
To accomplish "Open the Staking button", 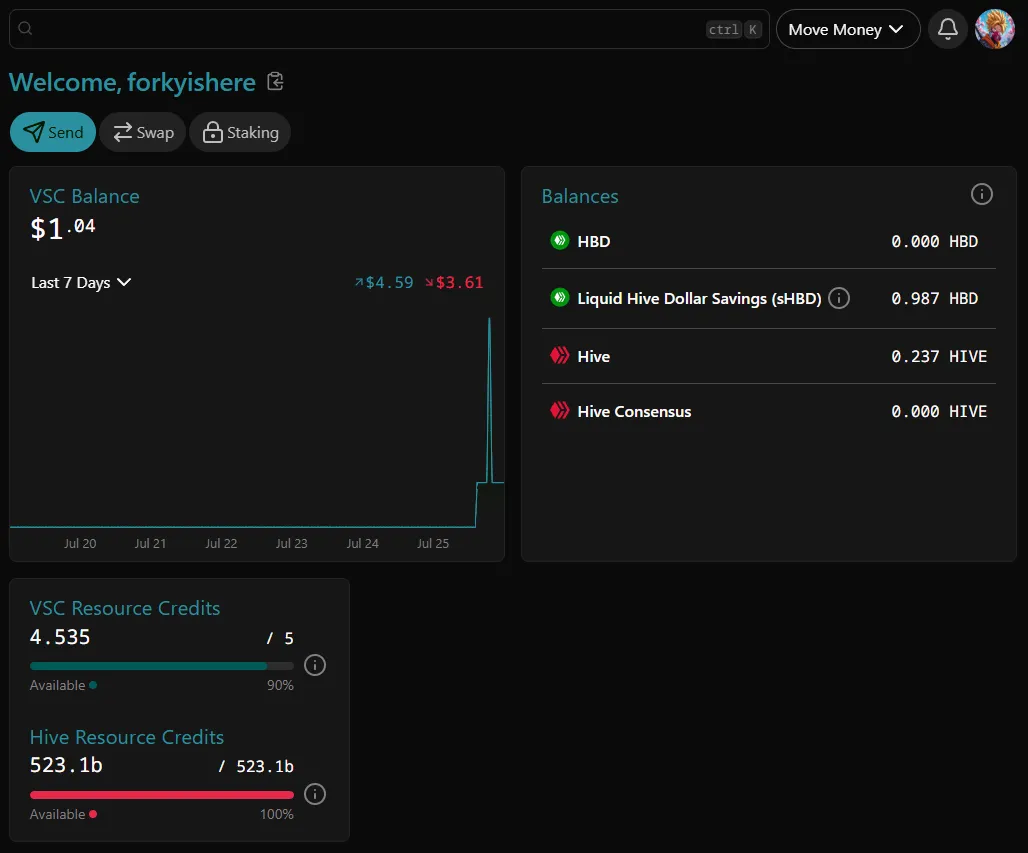I will tap(240, 132).
